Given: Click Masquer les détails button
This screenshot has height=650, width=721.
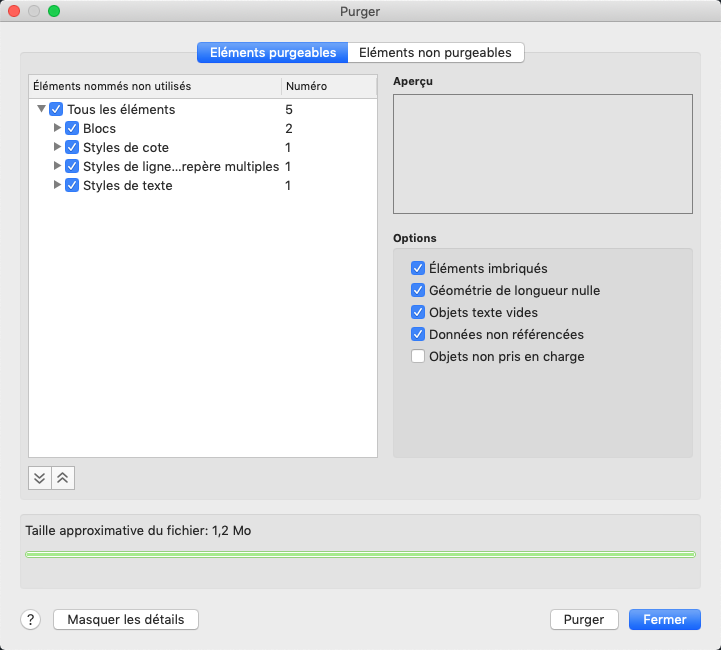Looking at the screenshot, I should (126, 620).
